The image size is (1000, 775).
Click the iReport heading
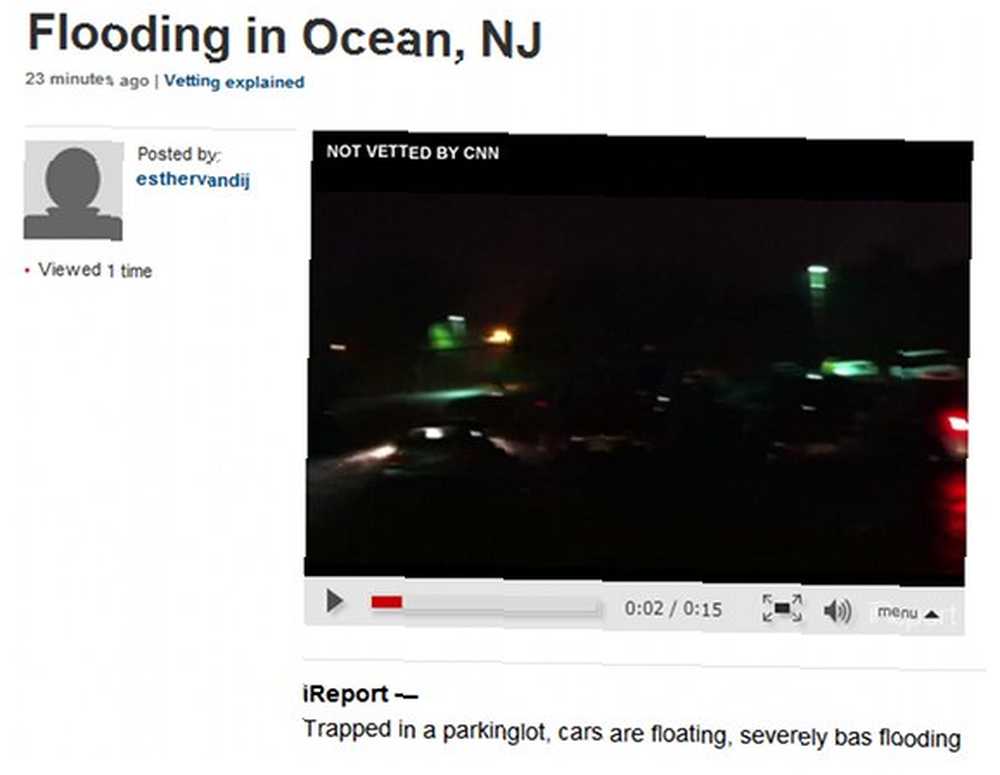360,694
